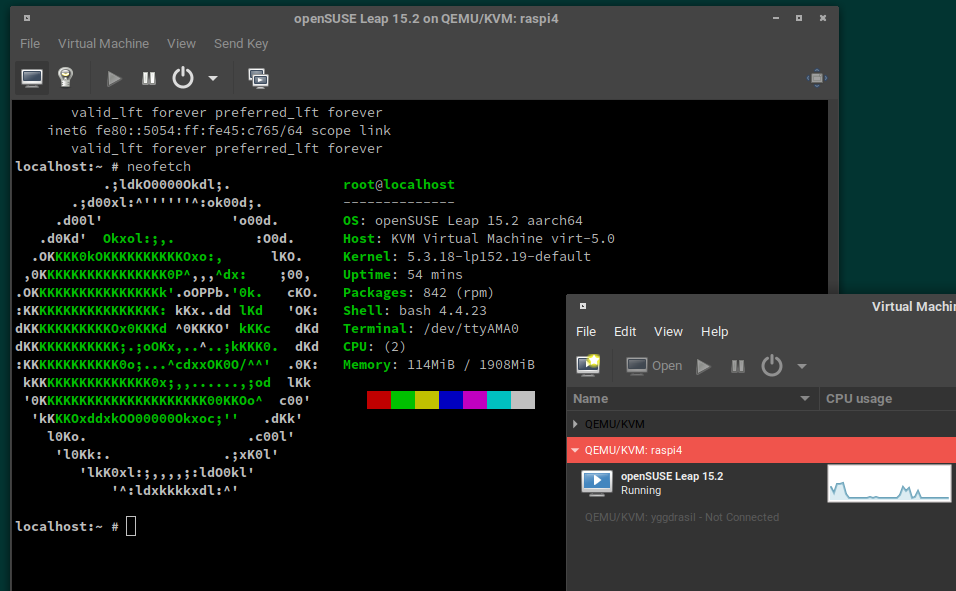956x591 pixels.
Task: Open File menu in the console window
Action: click(x=30, y=44)
